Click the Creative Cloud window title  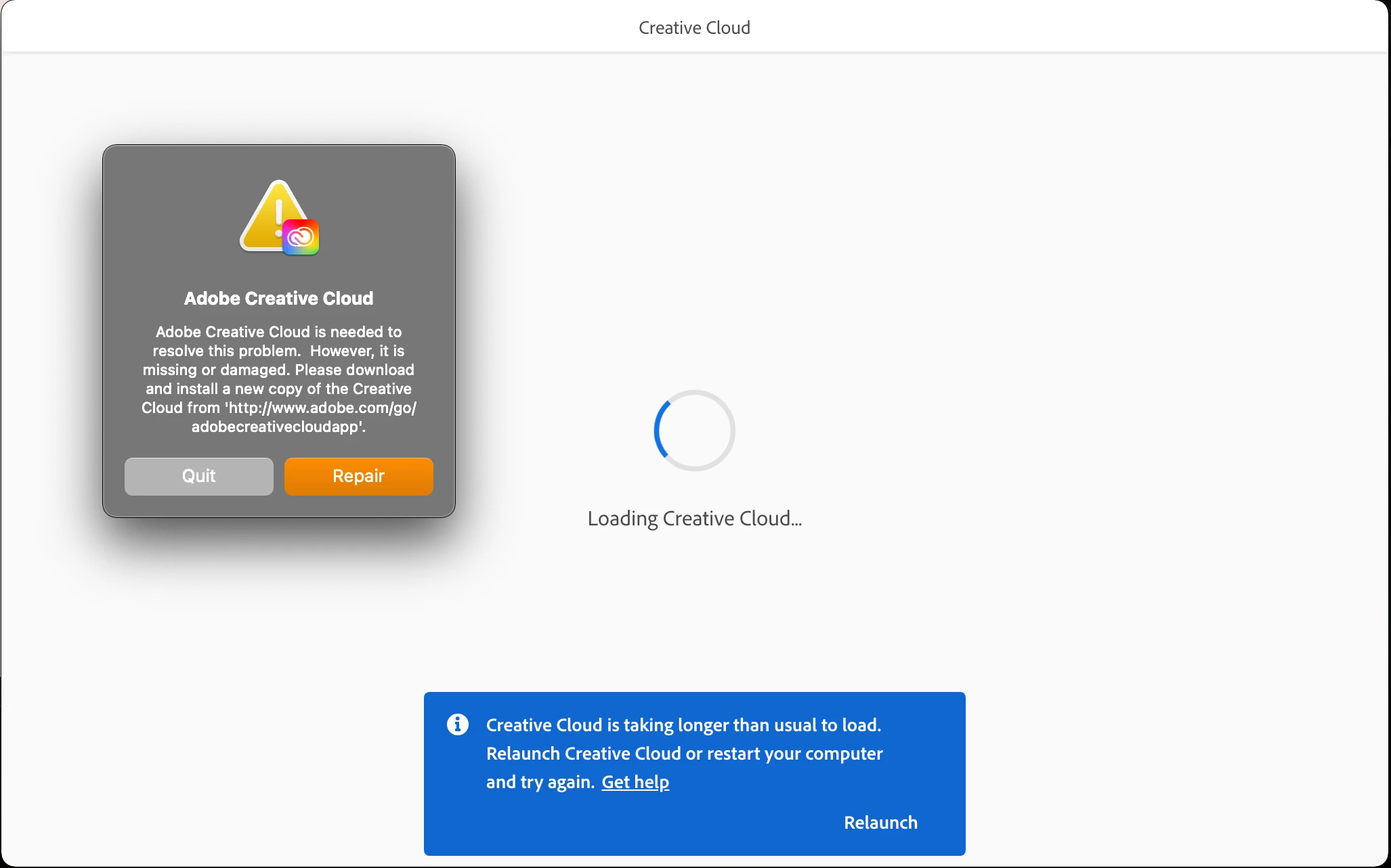click(694, 28)
